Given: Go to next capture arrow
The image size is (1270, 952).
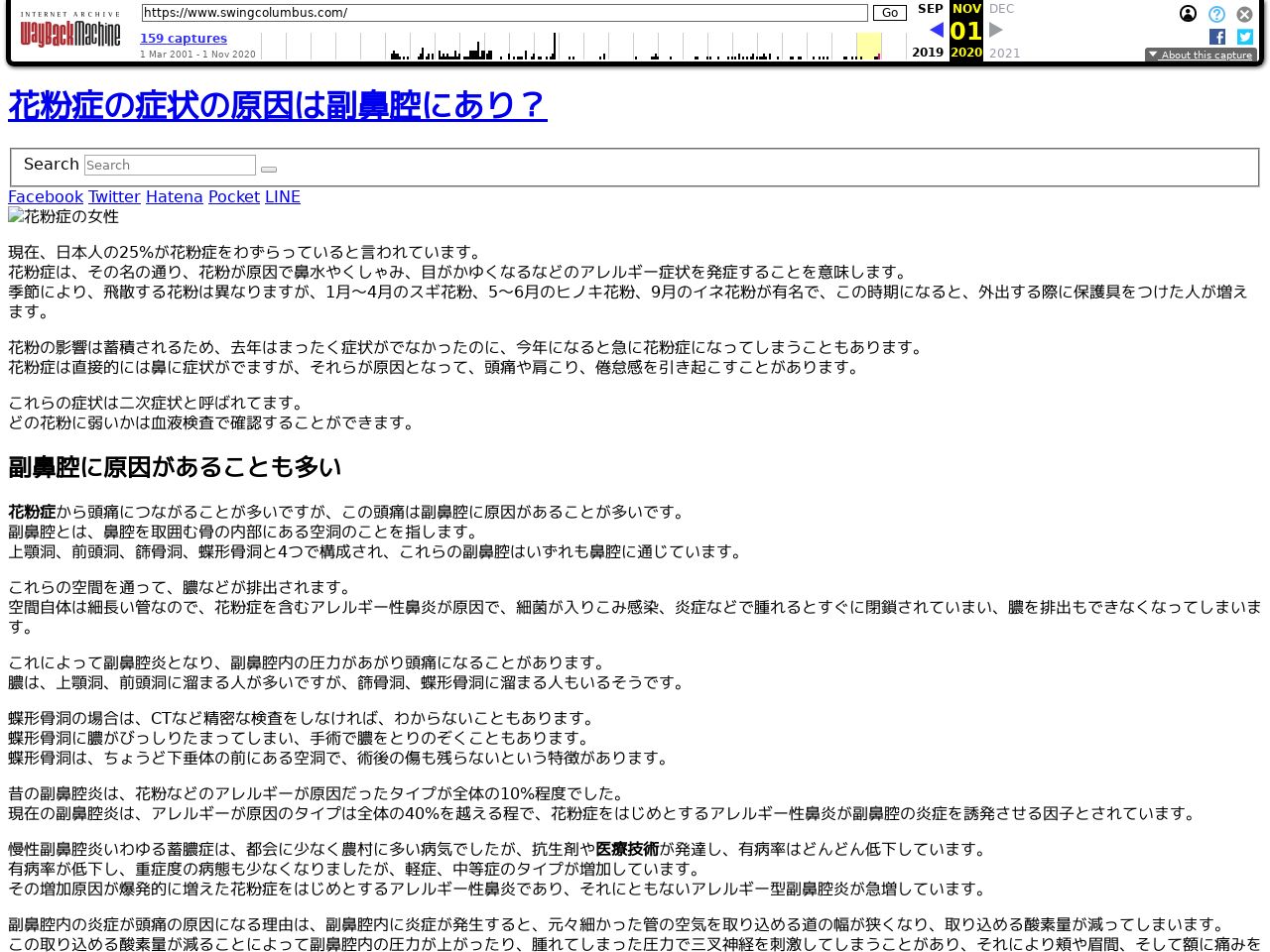Looking at the screenshot, I should (996, 30).
